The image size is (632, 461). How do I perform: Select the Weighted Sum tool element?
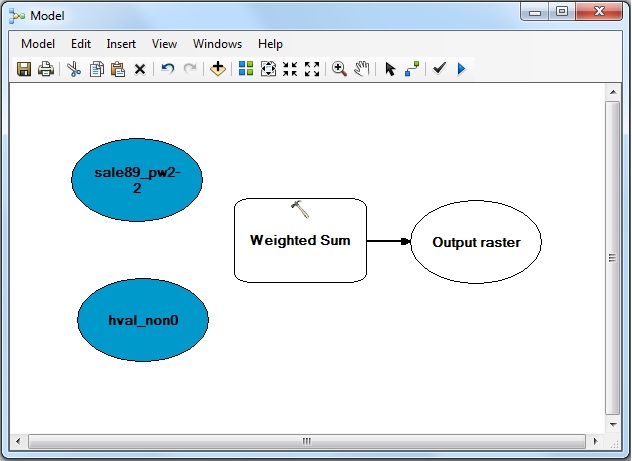click(x=300, y=241)
